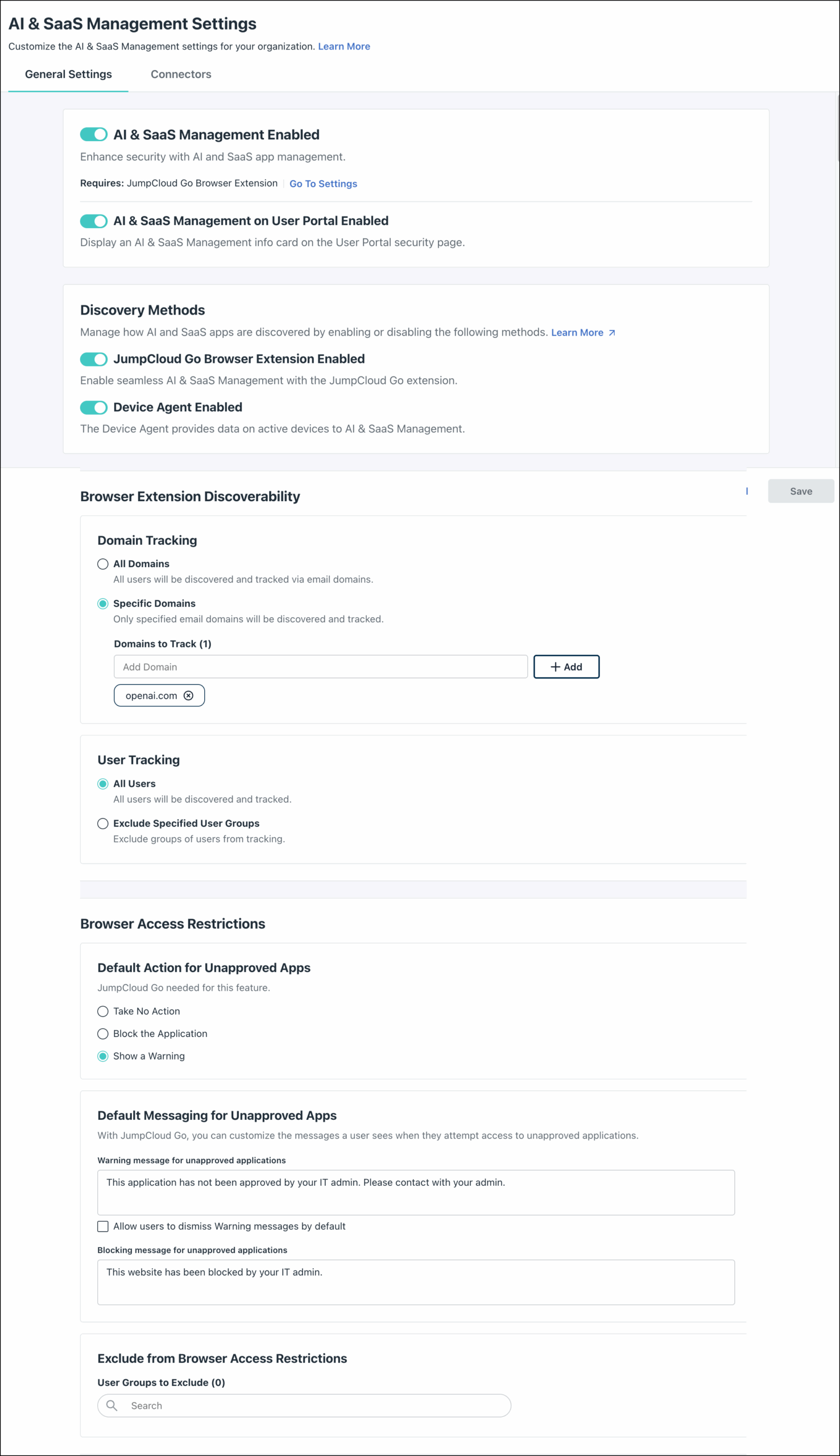Viewport: 840px width, 1456px height.
Task: Open the Learn More link in the header
Action: coord(344,46)
